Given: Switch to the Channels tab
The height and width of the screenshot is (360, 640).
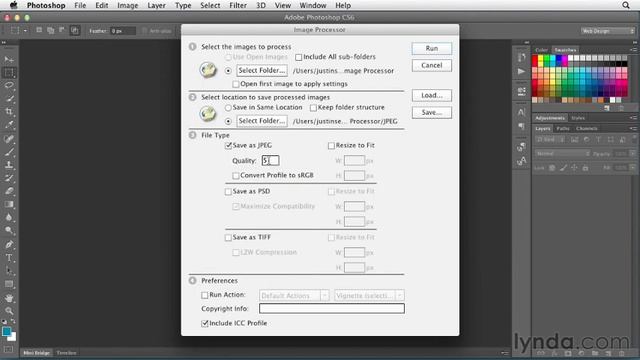Looking at the screenshot, I should (587, 129).
